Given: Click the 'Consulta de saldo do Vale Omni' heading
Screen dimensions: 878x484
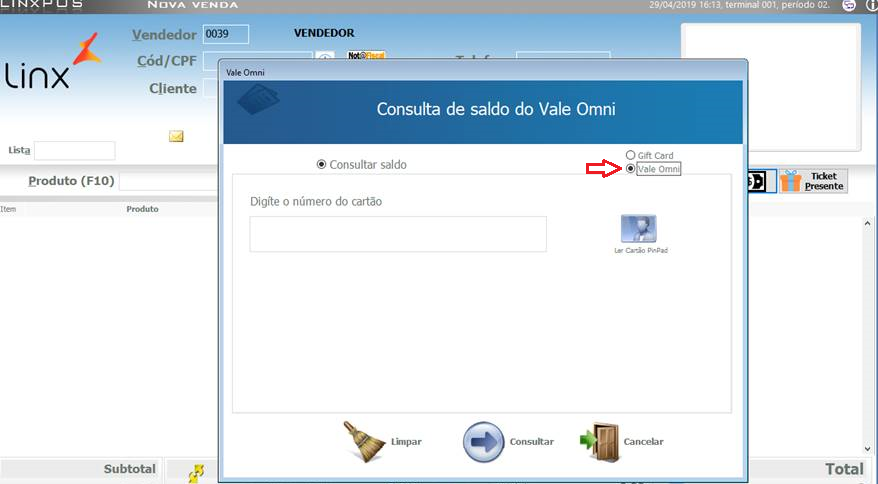Looking at the screenshot, I should pyautogui.click(x=496, y=109).
